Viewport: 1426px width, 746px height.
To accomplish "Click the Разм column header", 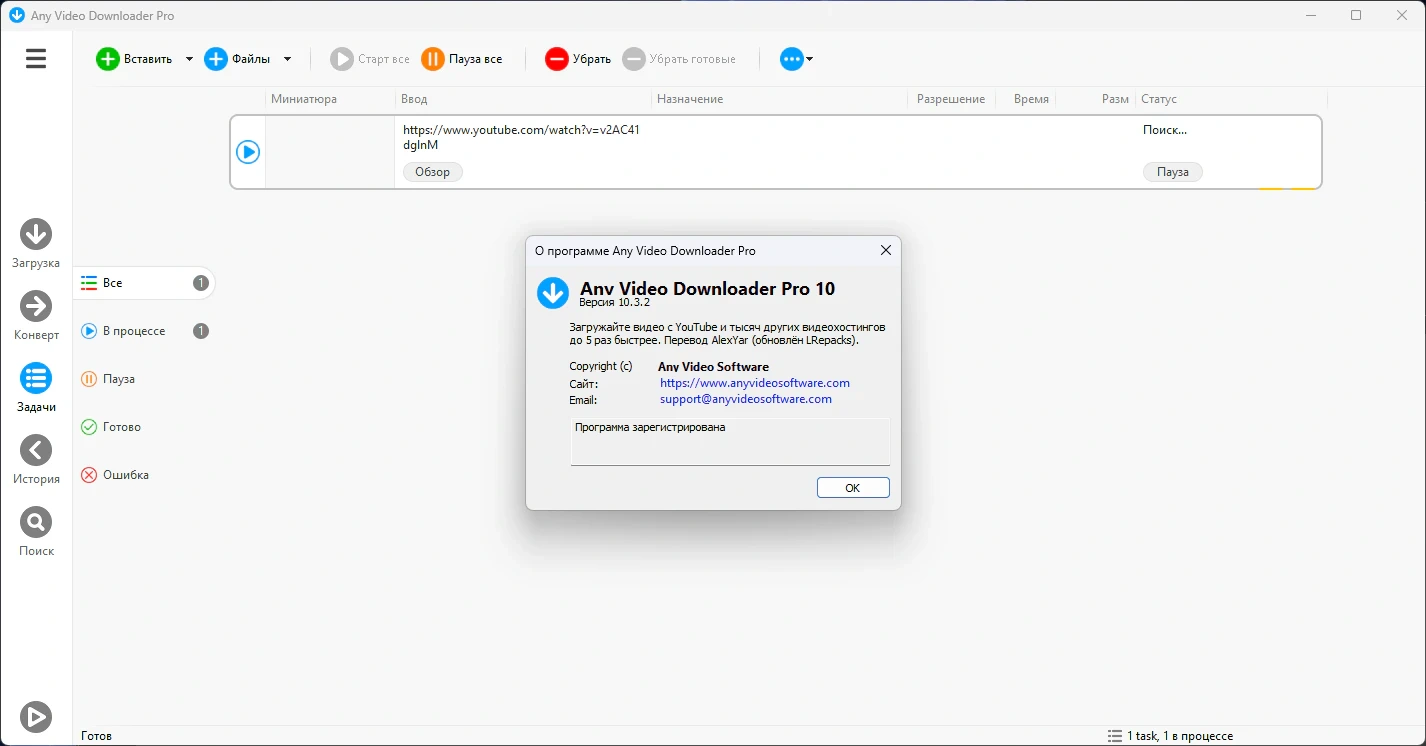I will pos(1115,99).
